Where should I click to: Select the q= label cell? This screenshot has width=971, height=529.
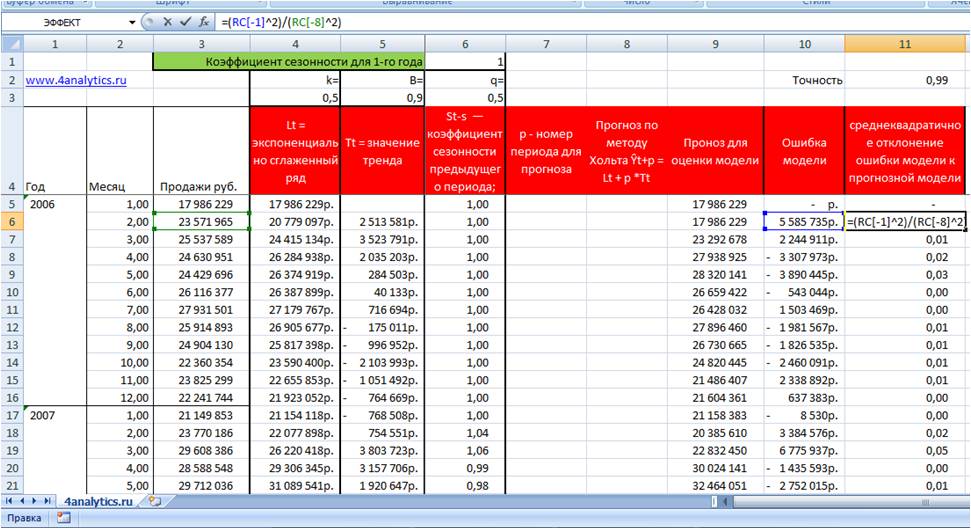point(465,80)
